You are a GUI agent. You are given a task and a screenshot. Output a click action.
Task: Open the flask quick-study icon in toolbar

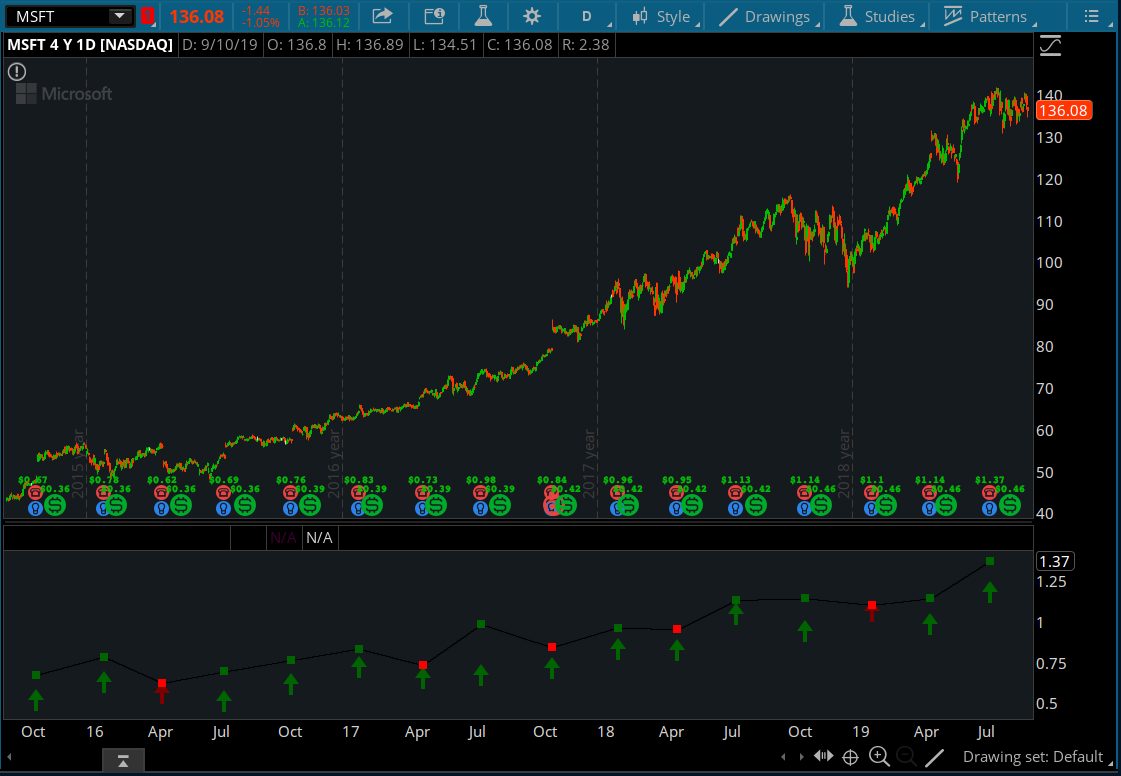(484, 16)
